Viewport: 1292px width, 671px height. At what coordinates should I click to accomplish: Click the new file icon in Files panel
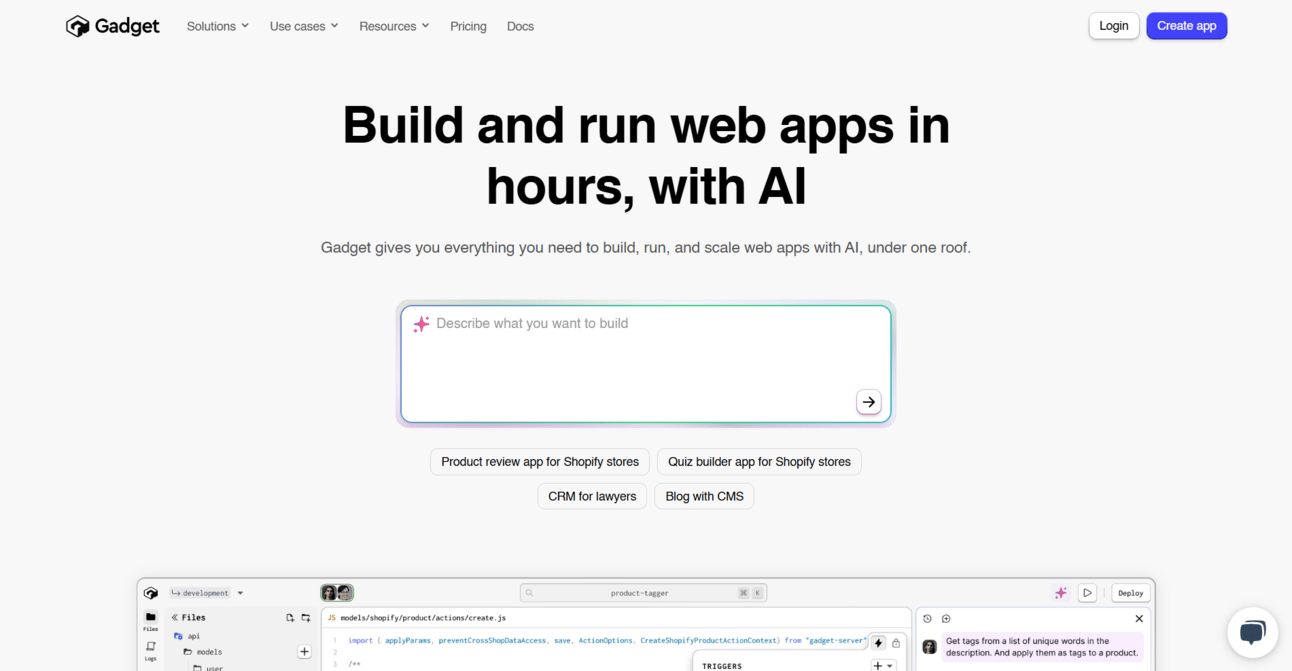pyautogui.click(x=290, y=618)
